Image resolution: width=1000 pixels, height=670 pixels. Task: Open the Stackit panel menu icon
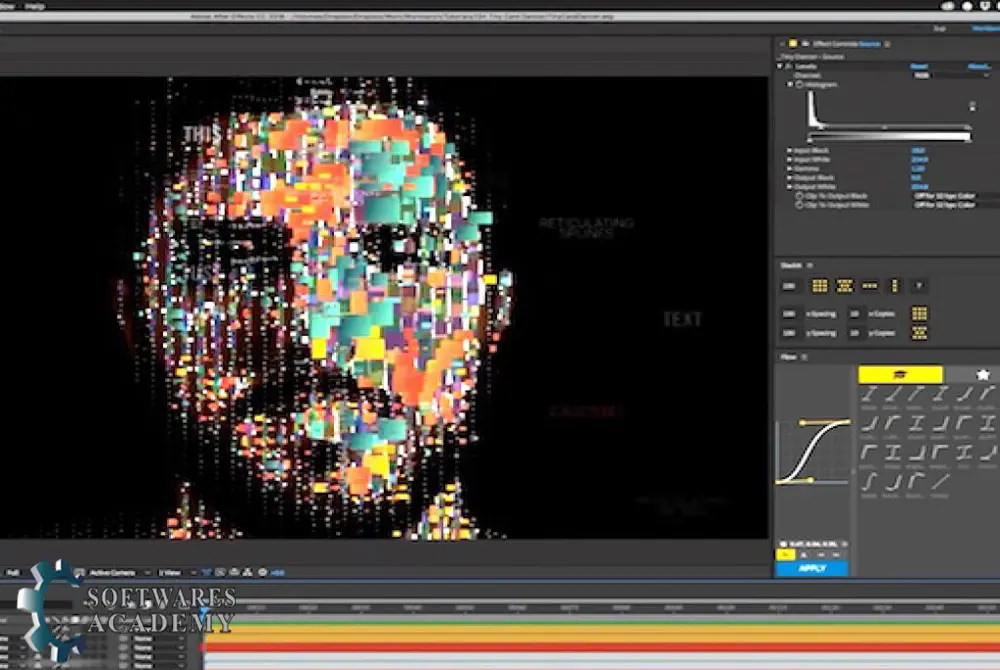[810, 265]
